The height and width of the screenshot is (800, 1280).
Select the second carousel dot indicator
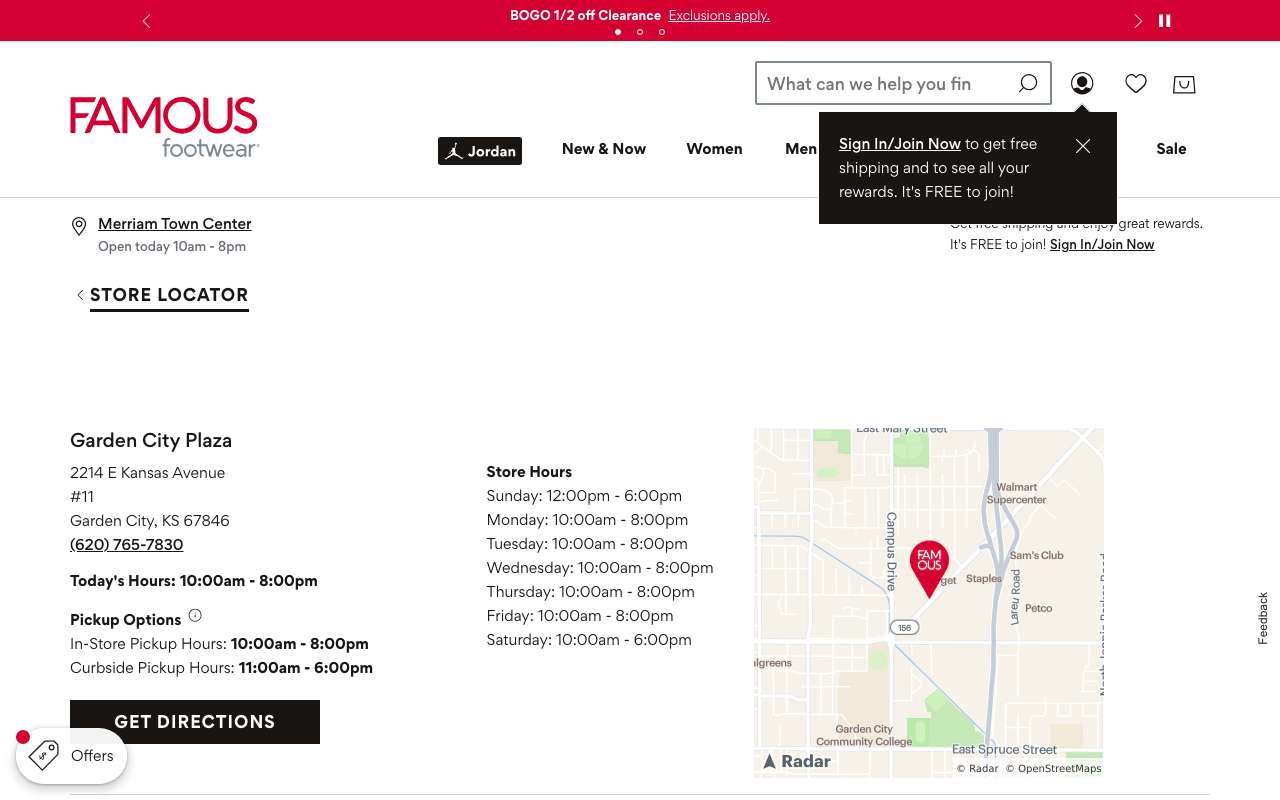pyautogui.click(x=640, y=32)
